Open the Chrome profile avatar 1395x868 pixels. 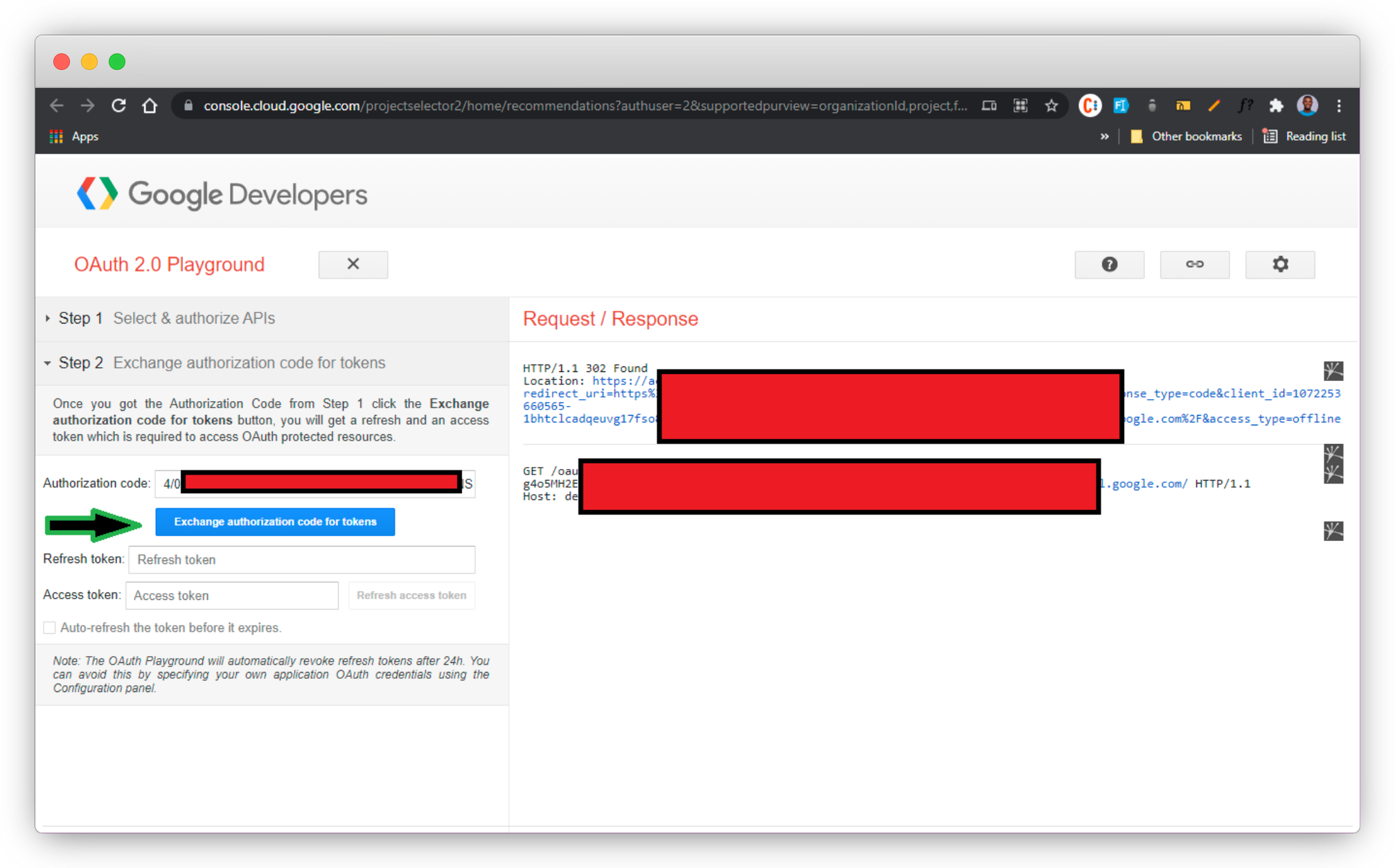click(x=1307, y=105)
